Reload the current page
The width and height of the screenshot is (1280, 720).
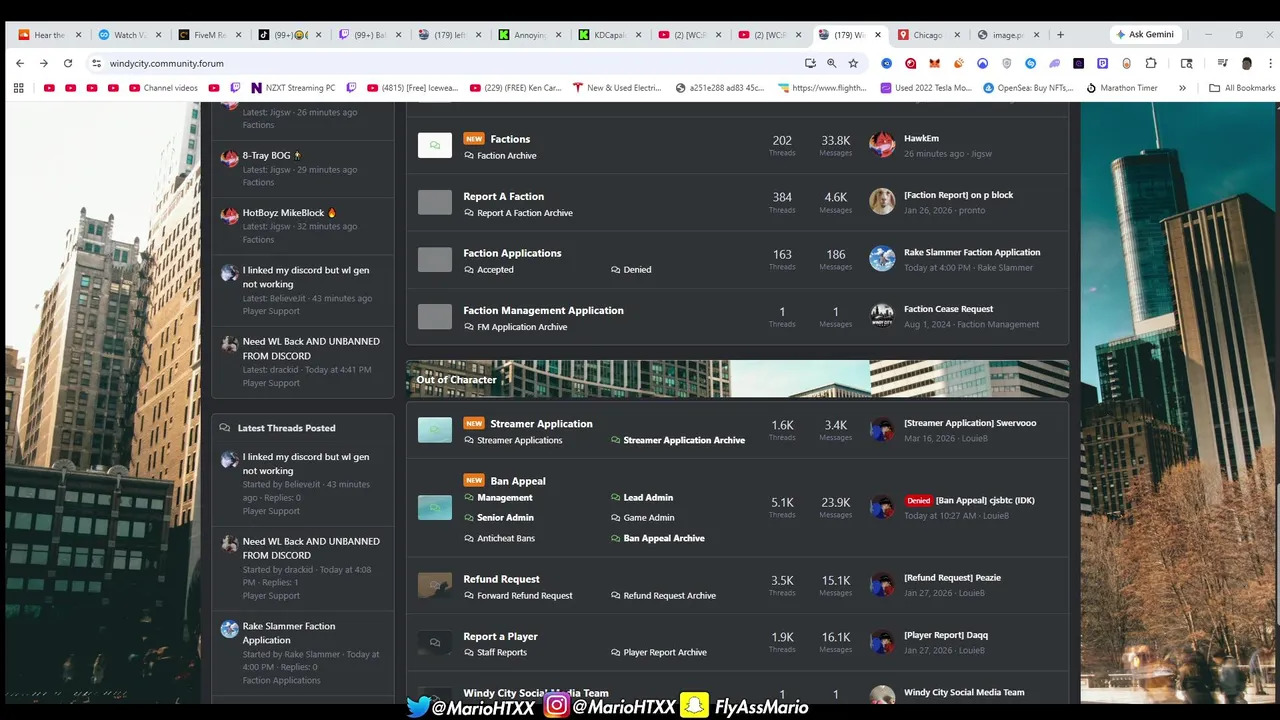(x=68, y=63)
